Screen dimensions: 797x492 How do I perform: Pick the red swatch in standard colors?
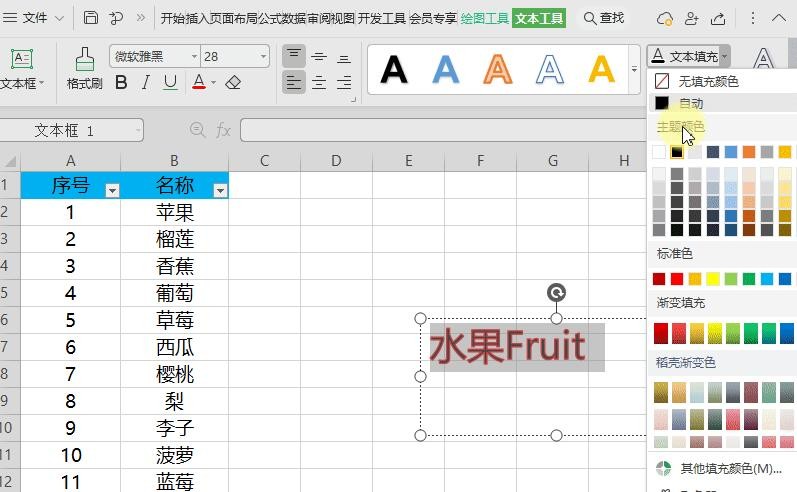tap(677, 279)
